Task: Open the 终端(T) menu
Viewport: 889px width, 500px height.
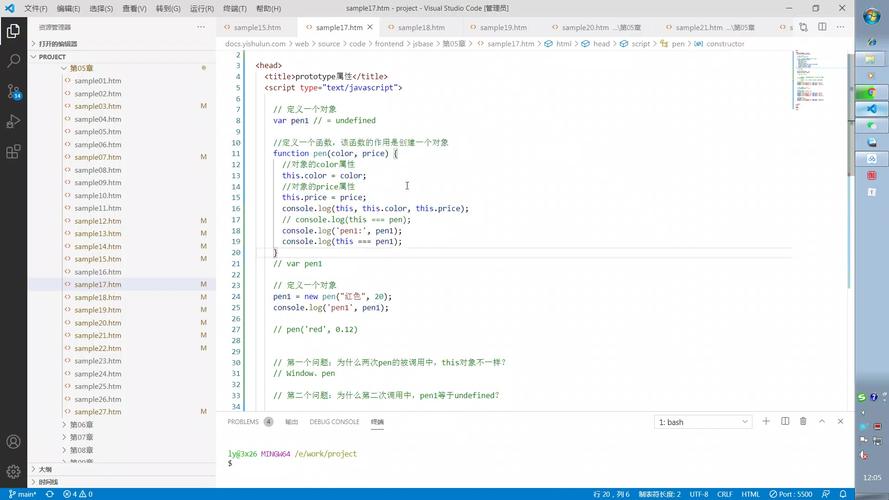Action: 235,9
